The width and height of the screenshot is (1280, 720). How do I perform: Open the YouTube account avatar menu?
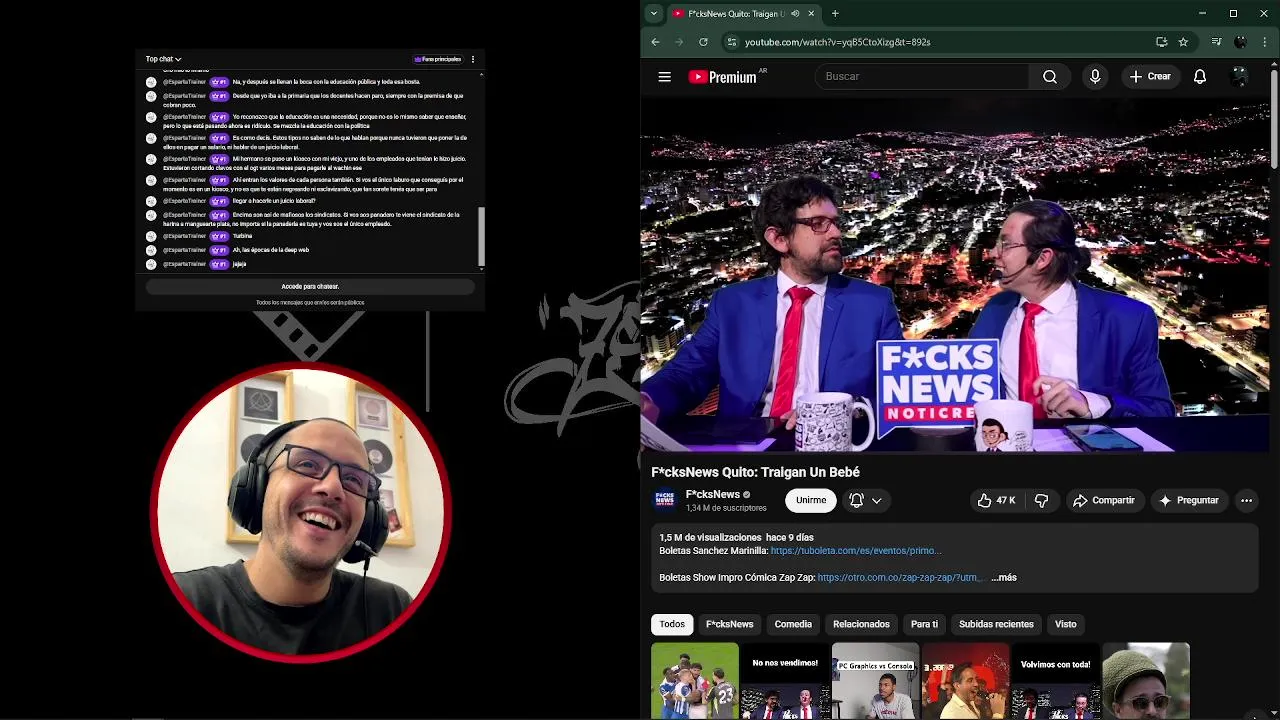(1239, 76)
